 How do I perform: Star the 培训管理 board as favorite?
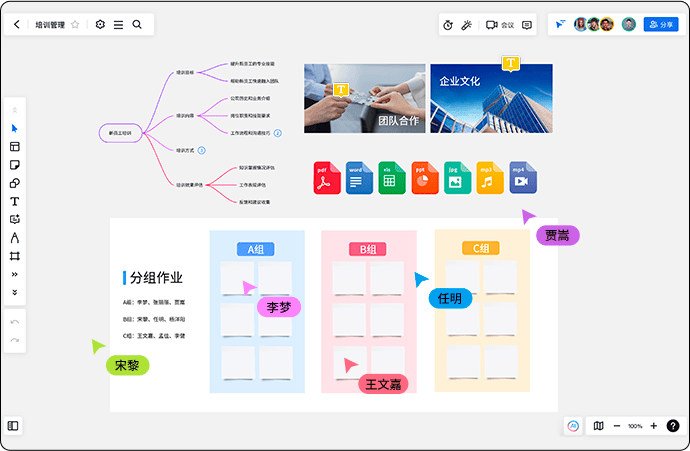point(75,25)
